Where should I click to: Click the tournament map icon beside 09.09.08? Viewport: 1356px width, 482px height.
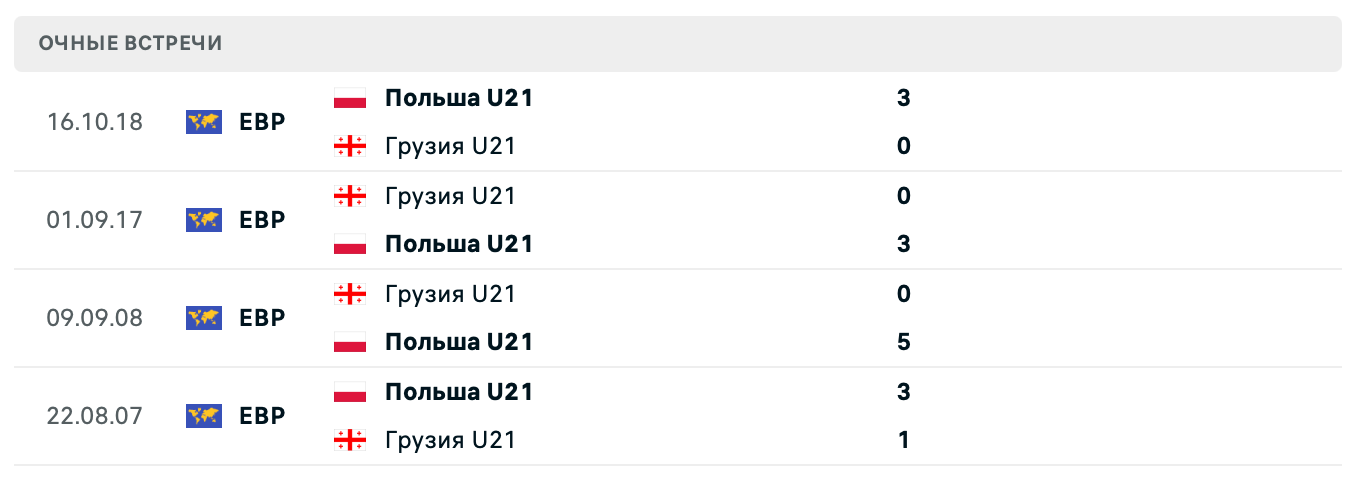(204, 318)
